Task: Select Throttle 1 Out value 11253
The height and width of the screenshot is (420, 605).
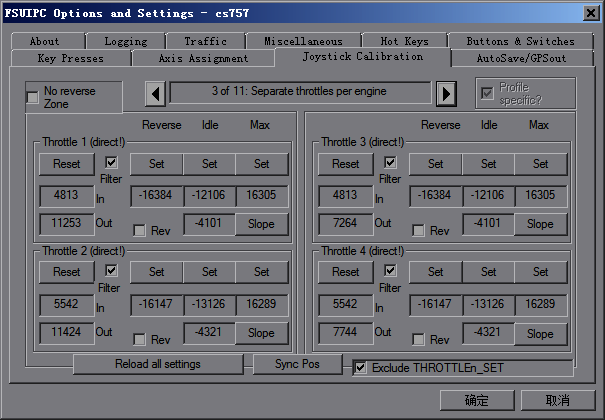Action: 66,223
